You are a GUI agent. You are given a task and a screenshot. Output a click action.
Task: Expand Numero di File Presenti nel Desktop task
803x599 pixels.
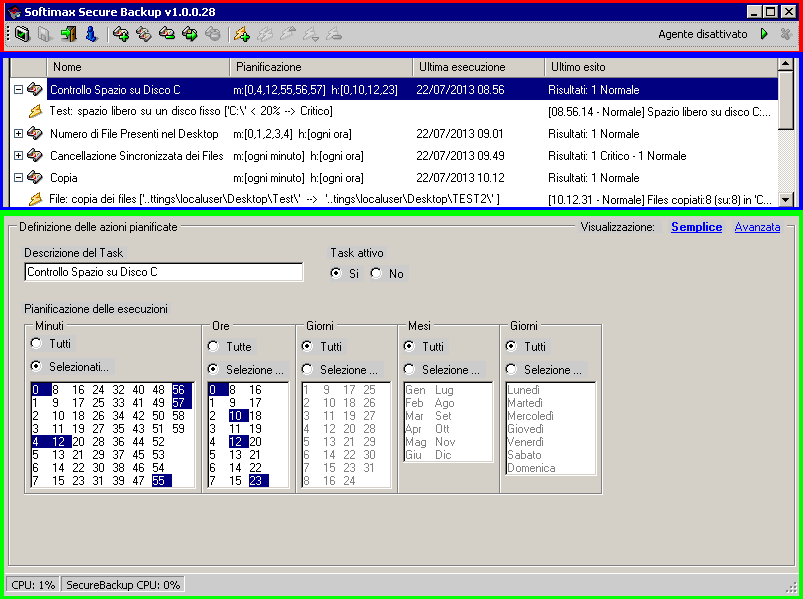[x=18, y=134]
